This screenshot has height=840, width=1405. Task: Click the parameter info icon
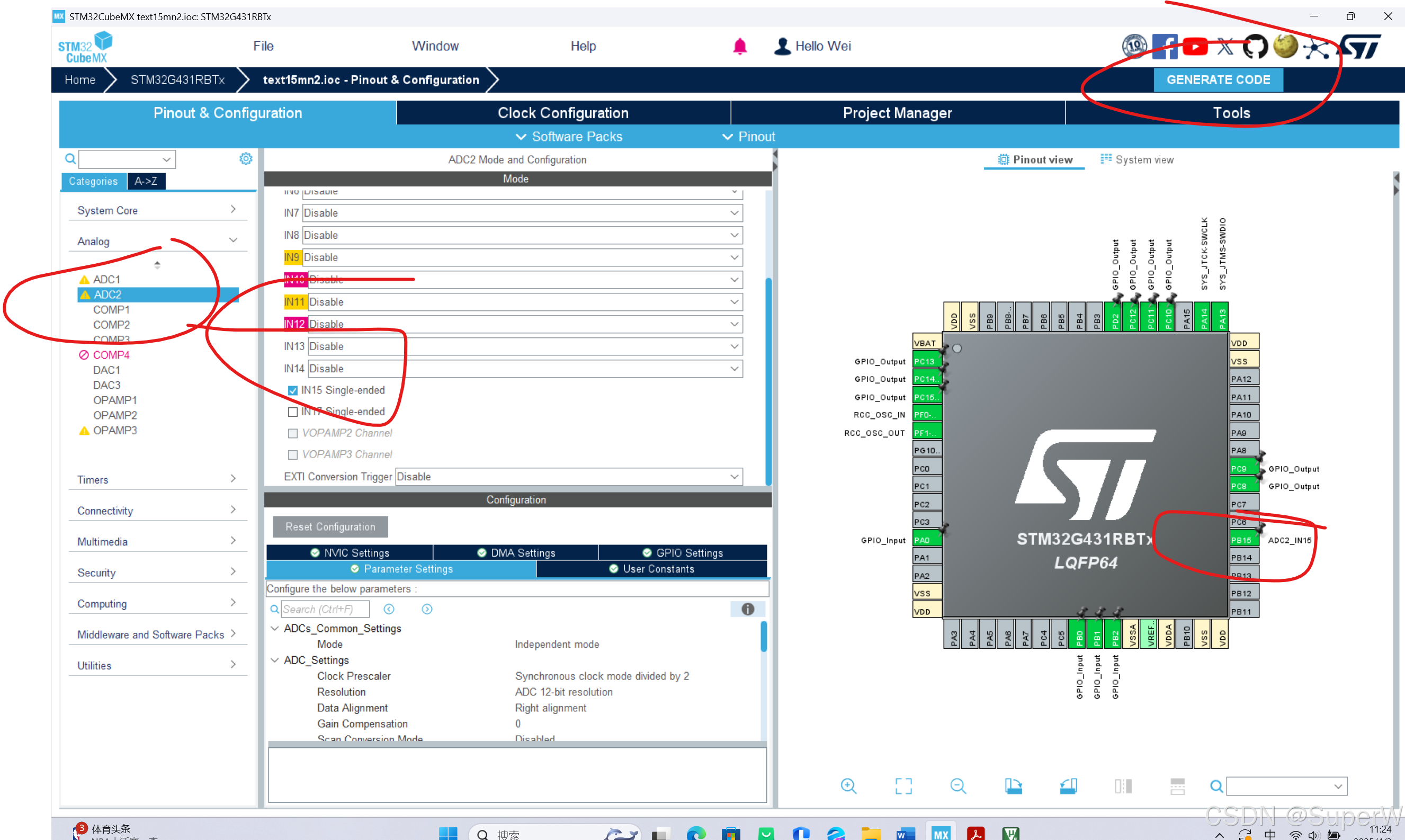click(x=747, y=609)
